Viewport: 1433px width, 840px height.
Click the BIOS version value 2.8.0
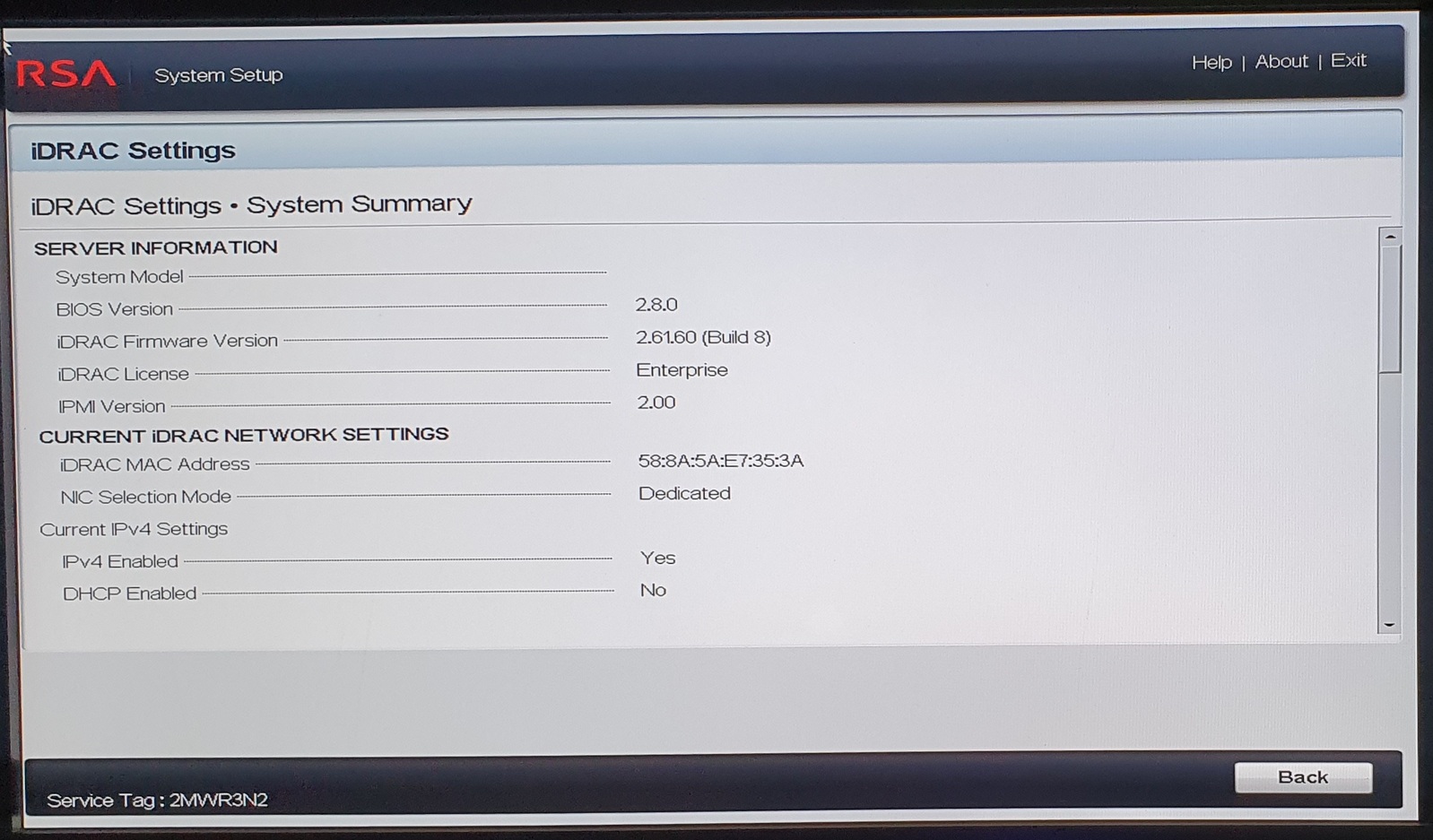(x=656, y=305)
